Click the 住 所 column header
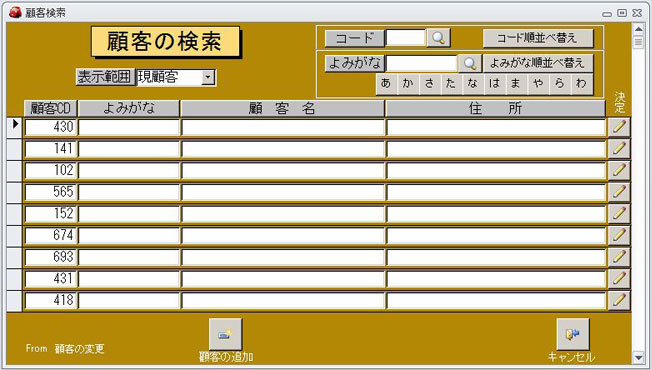This screenshot has height=370, width=652. [x=495, y=109]
